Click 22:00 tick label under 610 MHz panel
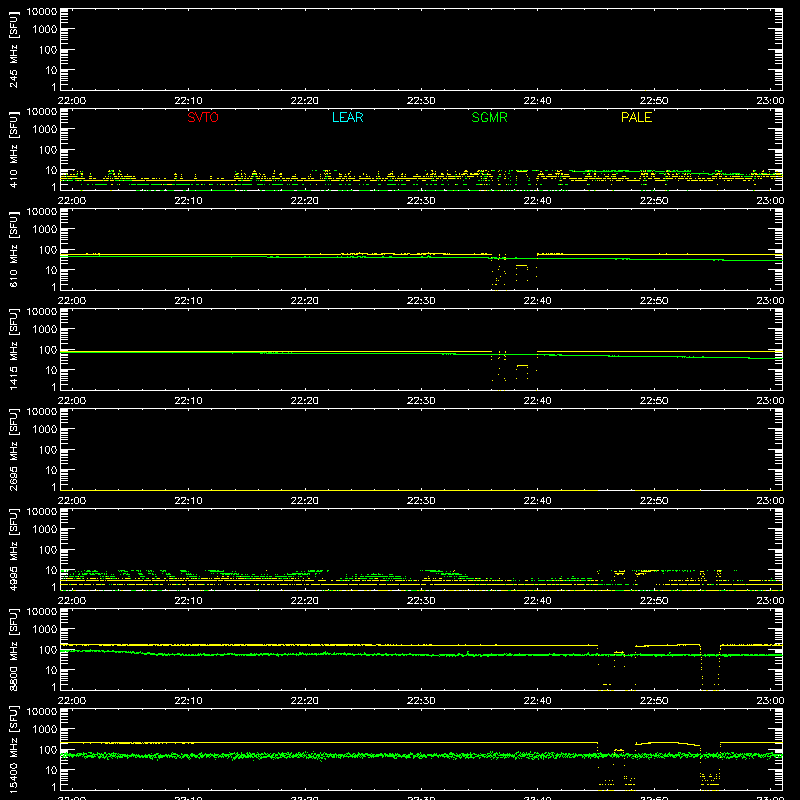 coord(72,301)
